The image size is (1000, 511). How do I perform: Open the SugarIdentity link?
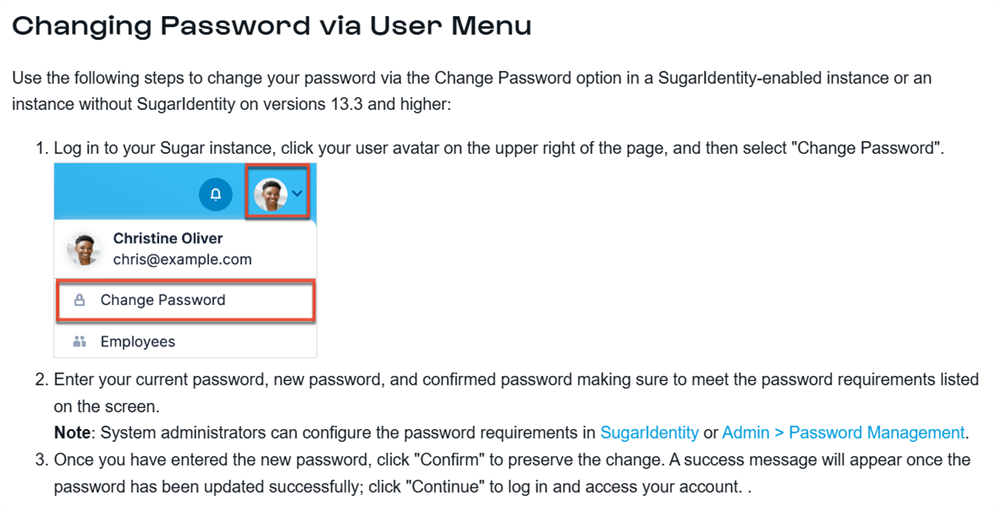(x=649, y=433)
